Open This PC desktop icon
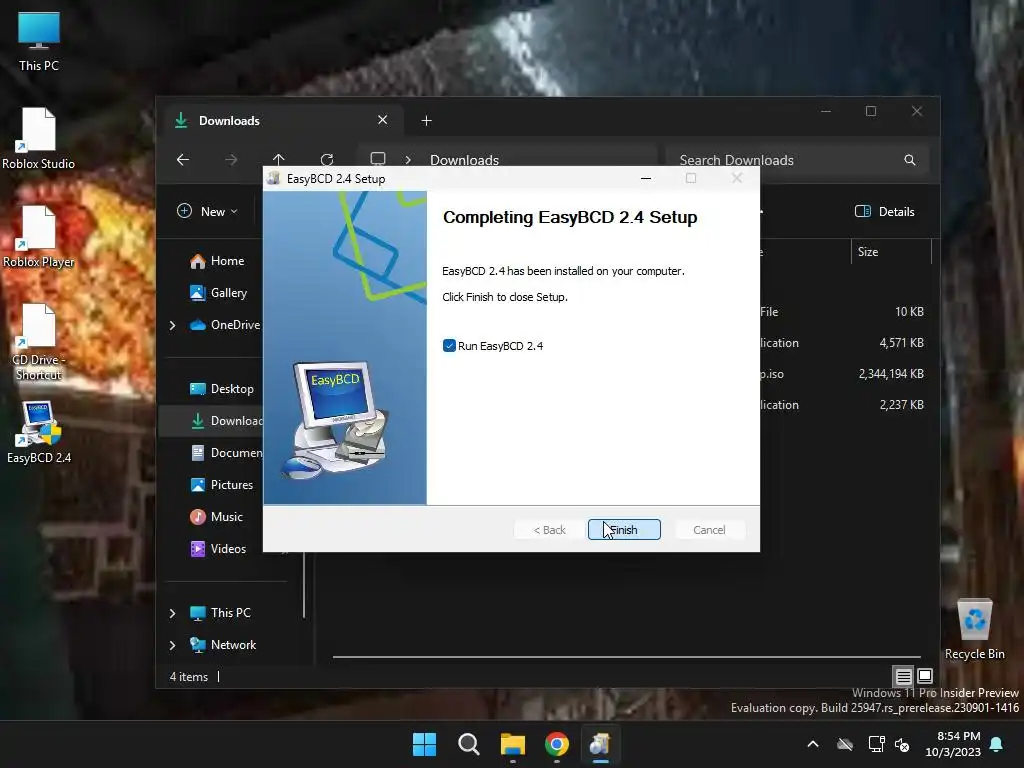This screenshot has width=1024, height=768. coord(39,40)
